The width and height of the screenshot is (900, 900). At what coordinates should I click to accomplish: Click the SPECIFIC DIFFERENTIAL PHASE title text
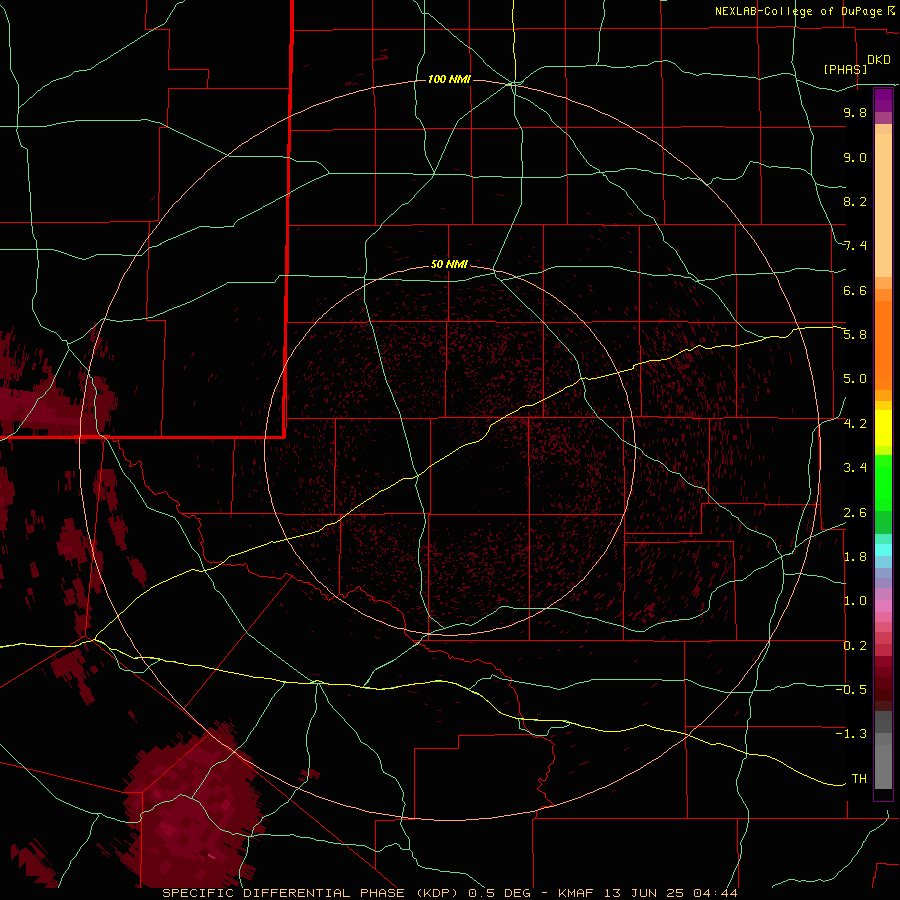point(284,893)
